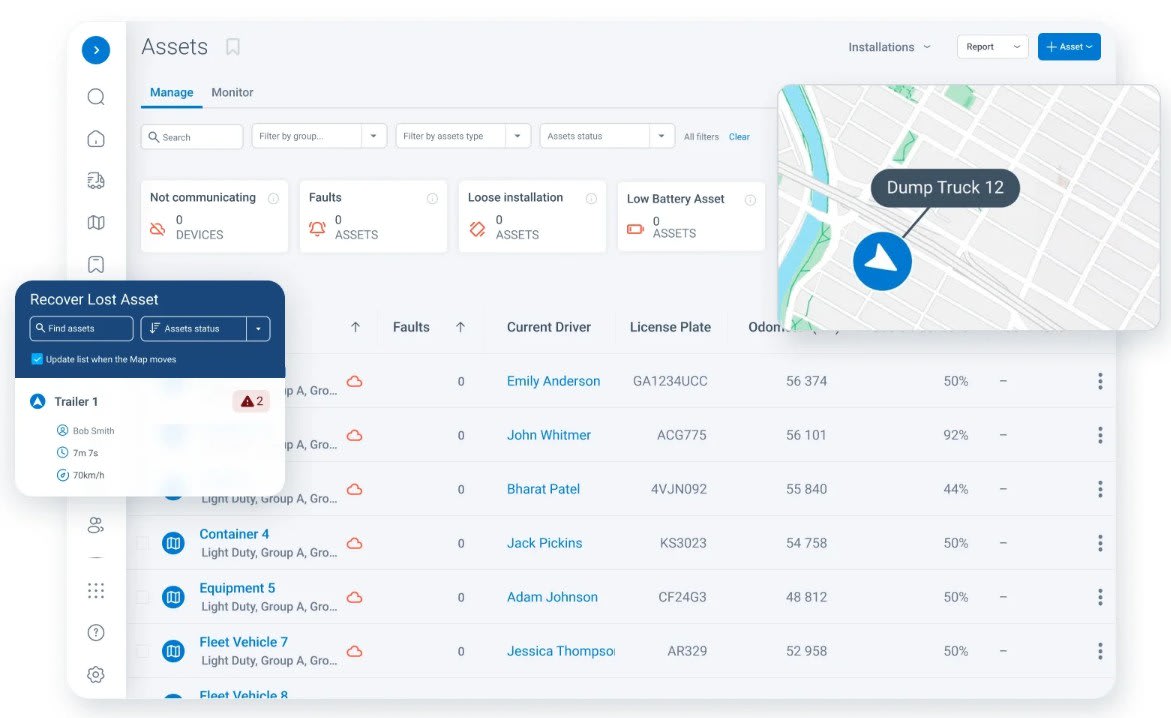Select the Container 4 row checkbox
The image size is (1171, 718).
[143, 543]
